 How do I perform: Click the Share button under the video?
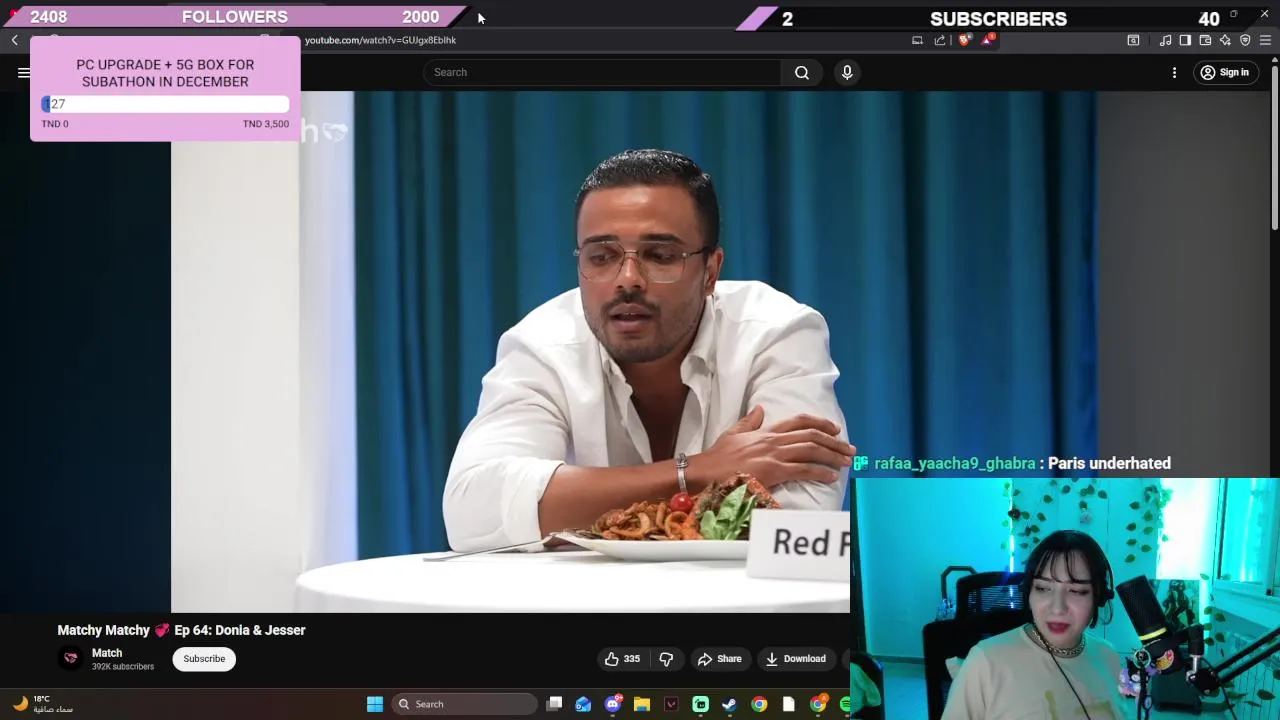pyautogui.click(x=720, y=659)
